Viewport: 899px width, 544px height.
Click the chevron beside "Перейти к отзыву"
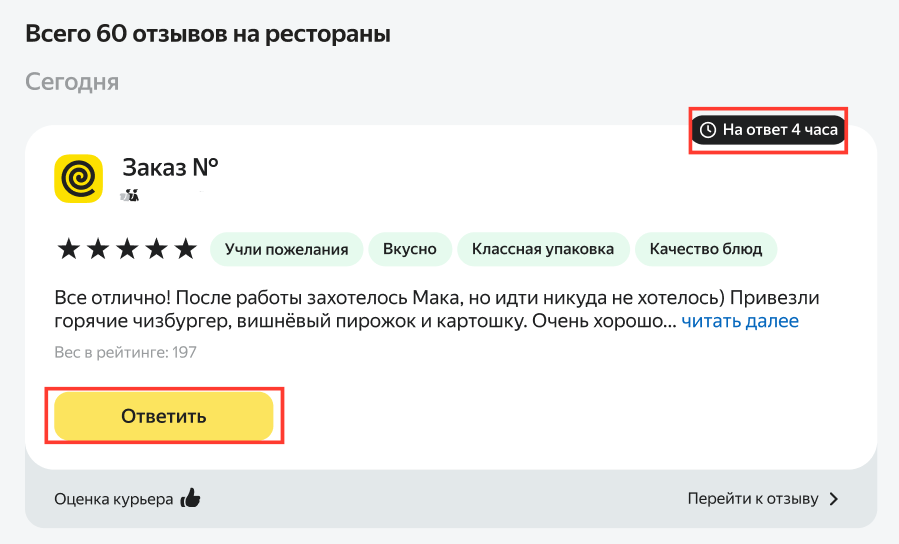(x=834, y=499)
